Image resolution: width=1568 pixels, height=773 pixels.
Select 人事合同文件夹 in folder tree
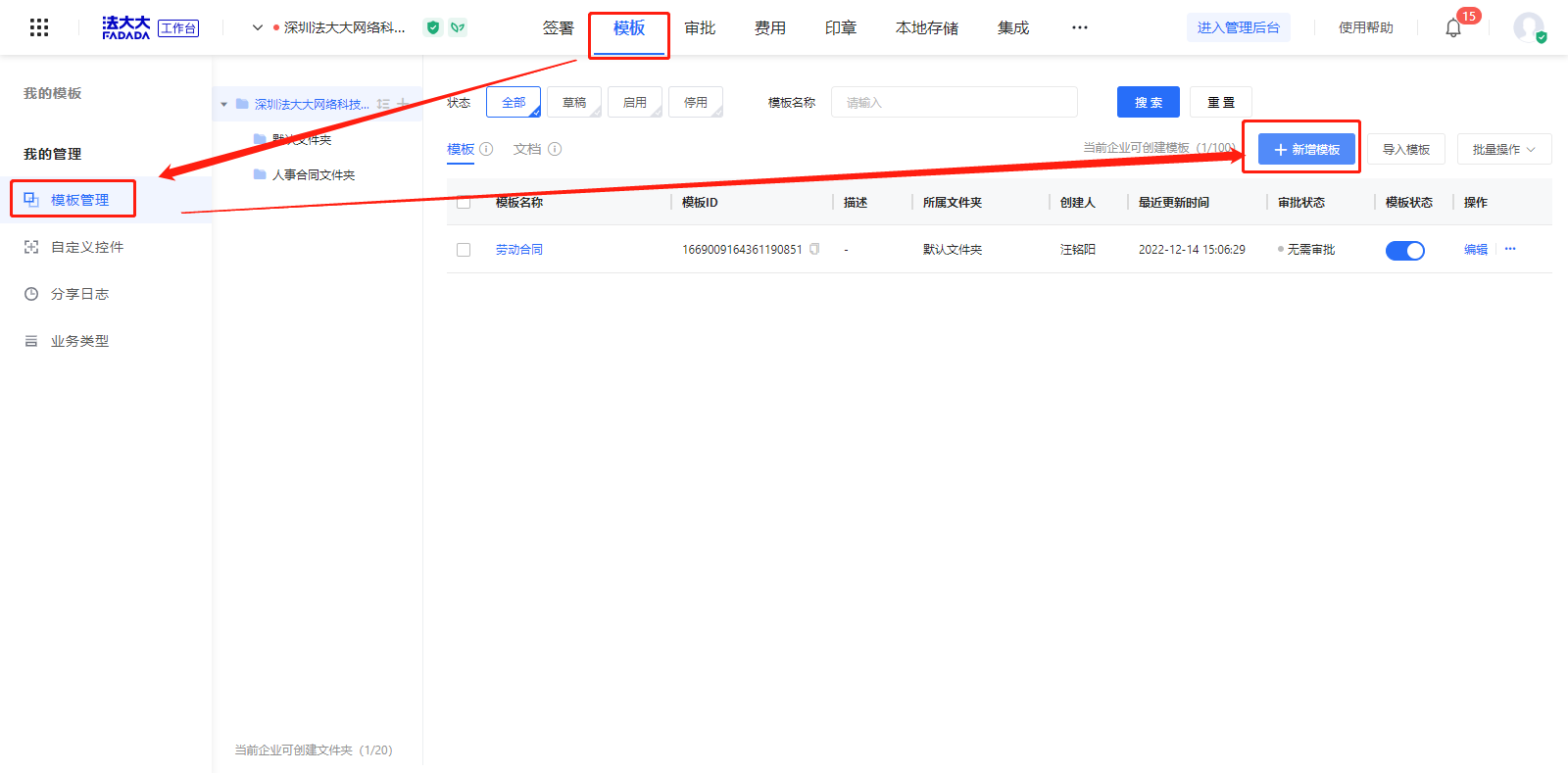[x=314, y=174]
